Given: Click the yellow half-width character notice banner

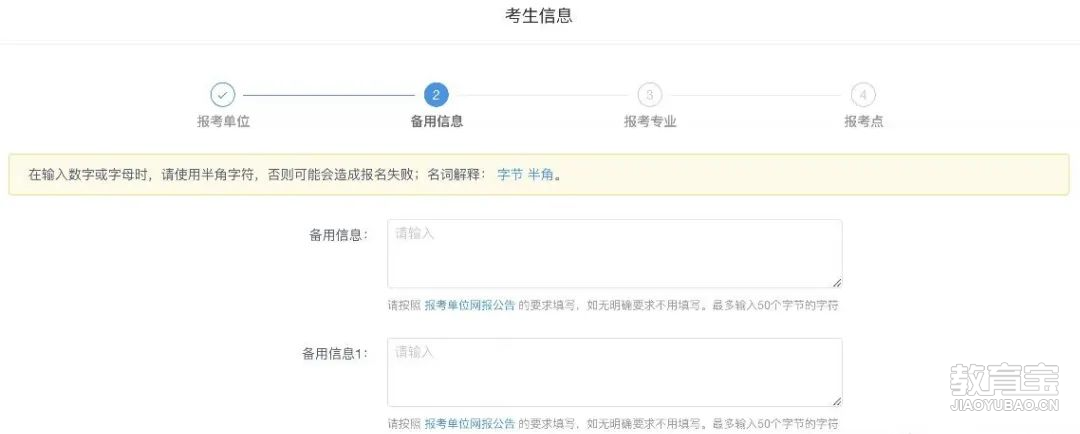Looking at the screenshot, I should pos(539,175).
